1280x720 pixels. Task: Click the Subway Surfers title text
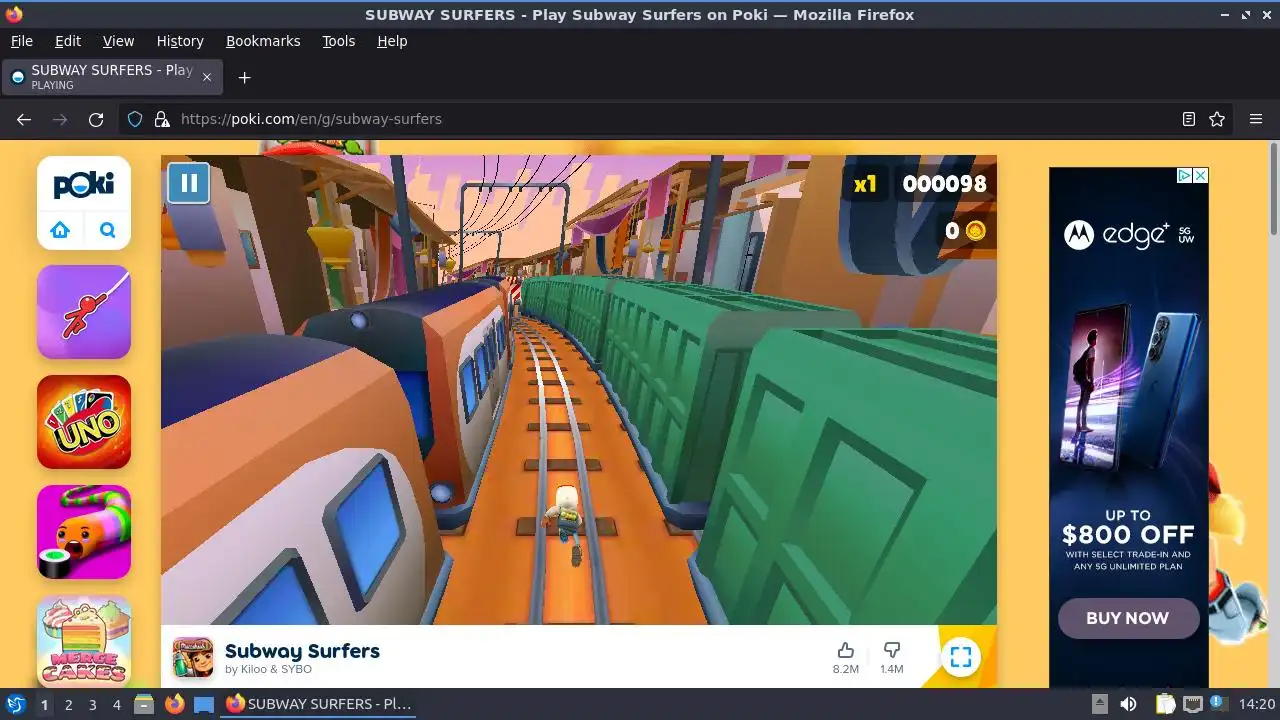click(302, 651)
